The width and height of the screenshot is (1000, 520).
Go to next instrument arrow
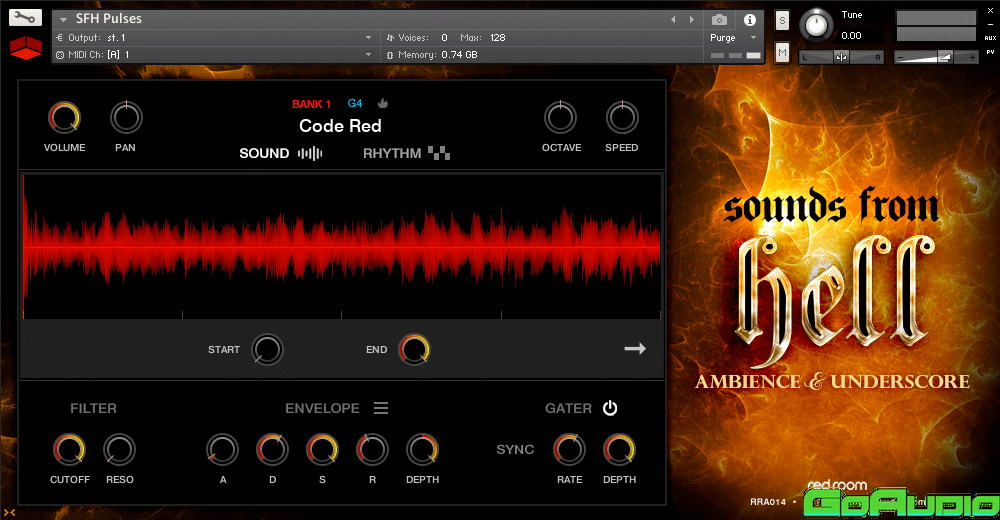(691, 20)
